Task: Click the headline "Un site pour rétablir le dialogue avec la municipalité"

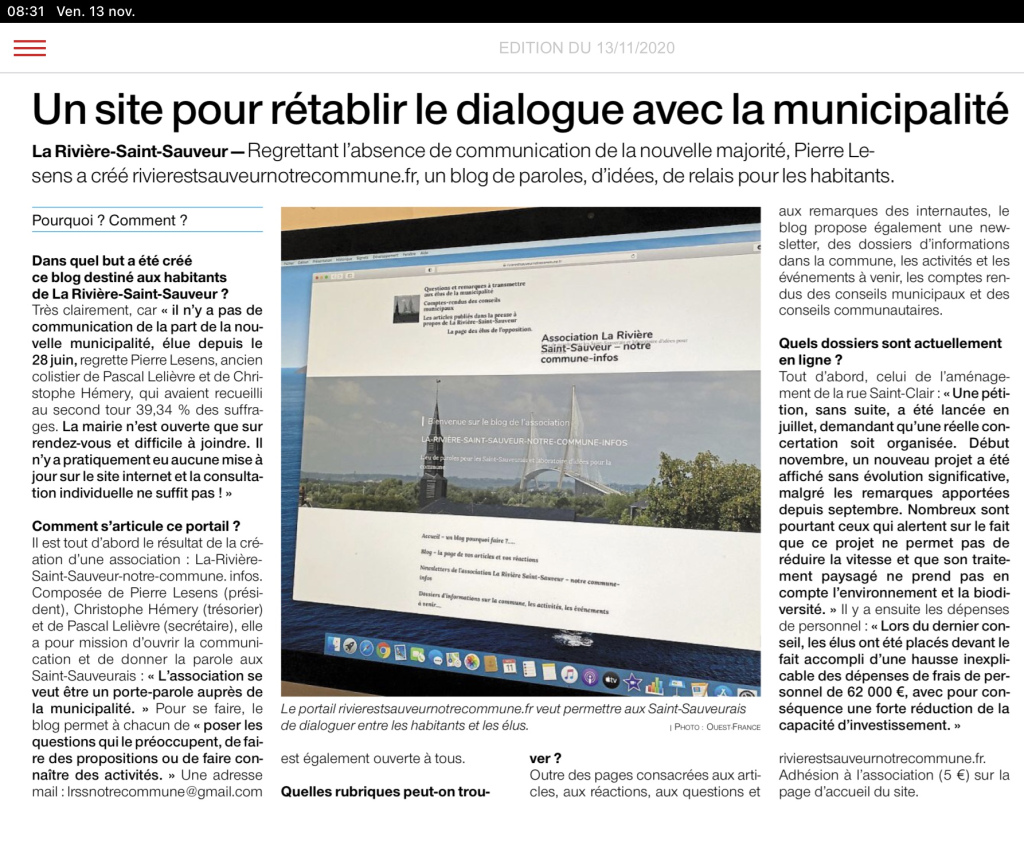Action: click(520, 109)
